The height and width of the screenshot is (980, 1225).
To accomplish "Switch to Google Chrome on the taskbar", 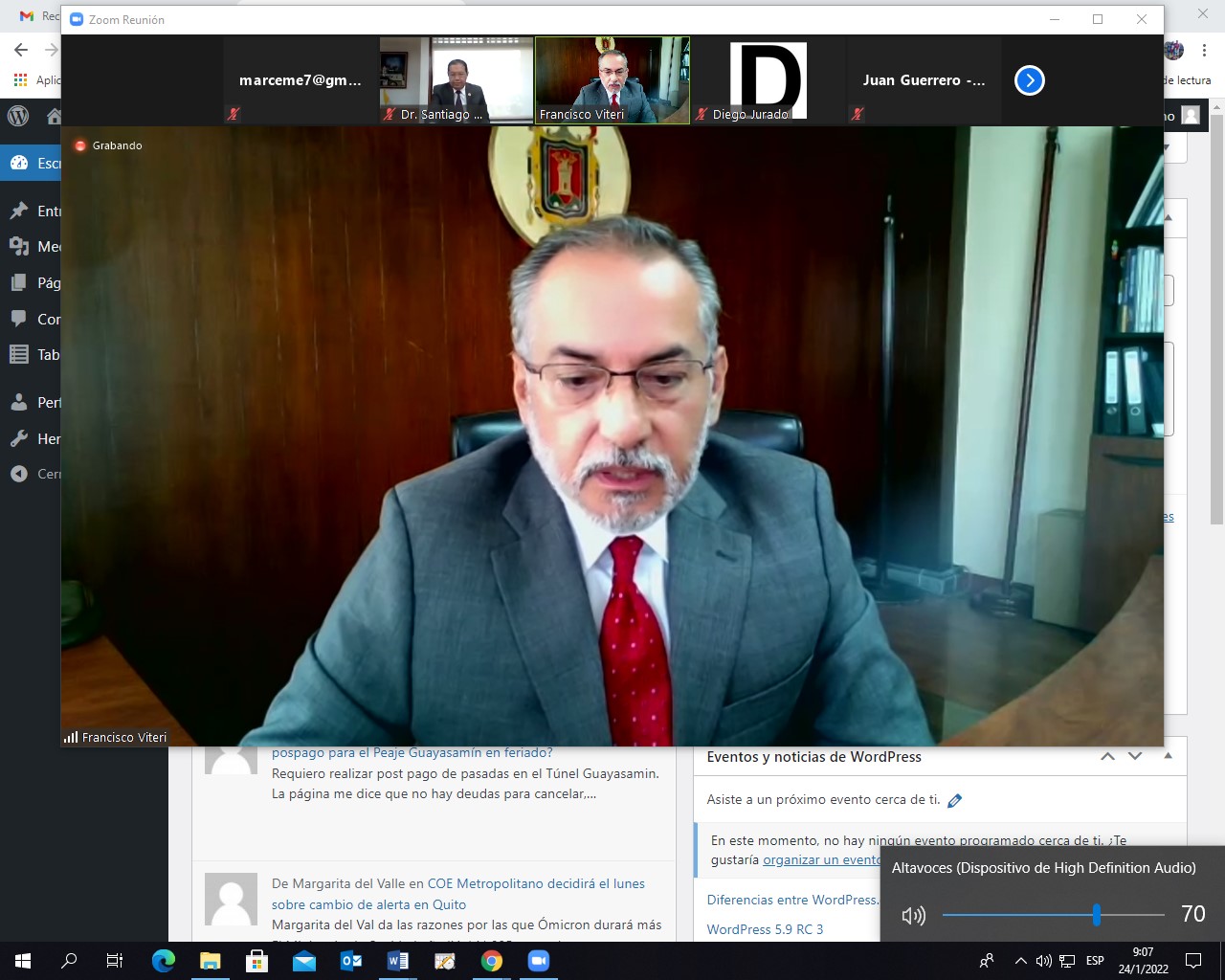I will click(492, 961).
